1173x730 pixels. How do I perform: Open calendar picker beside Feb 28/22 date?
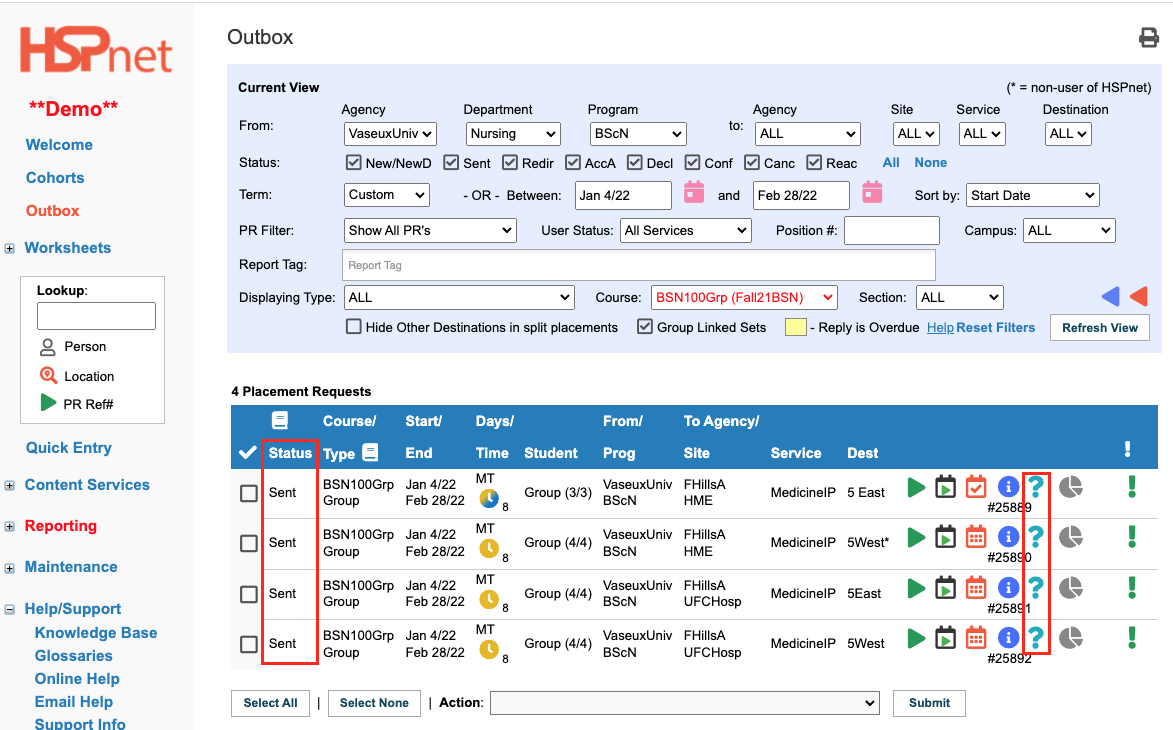click(x=872, y=193)
